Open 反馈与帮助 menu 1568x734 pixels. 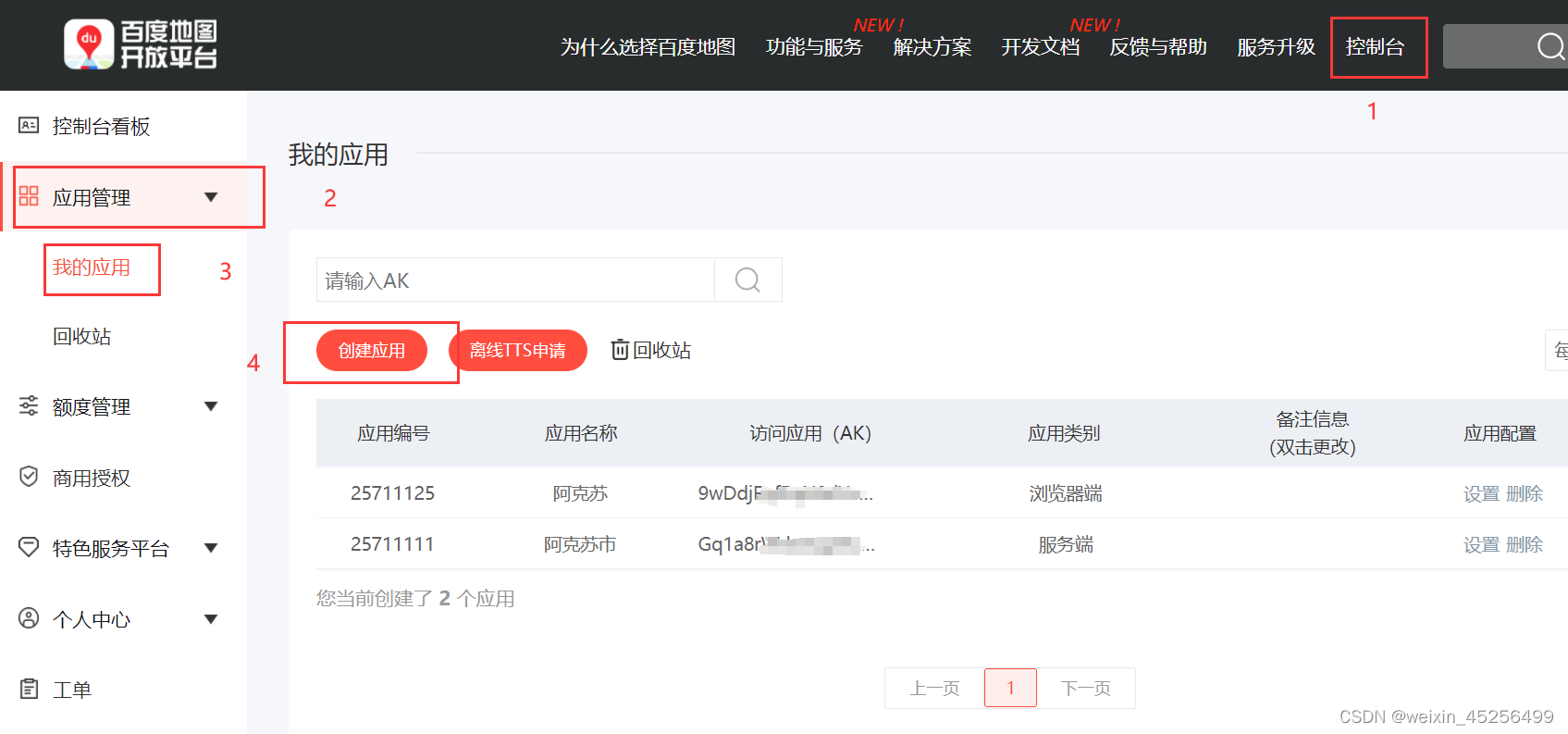1158,47
